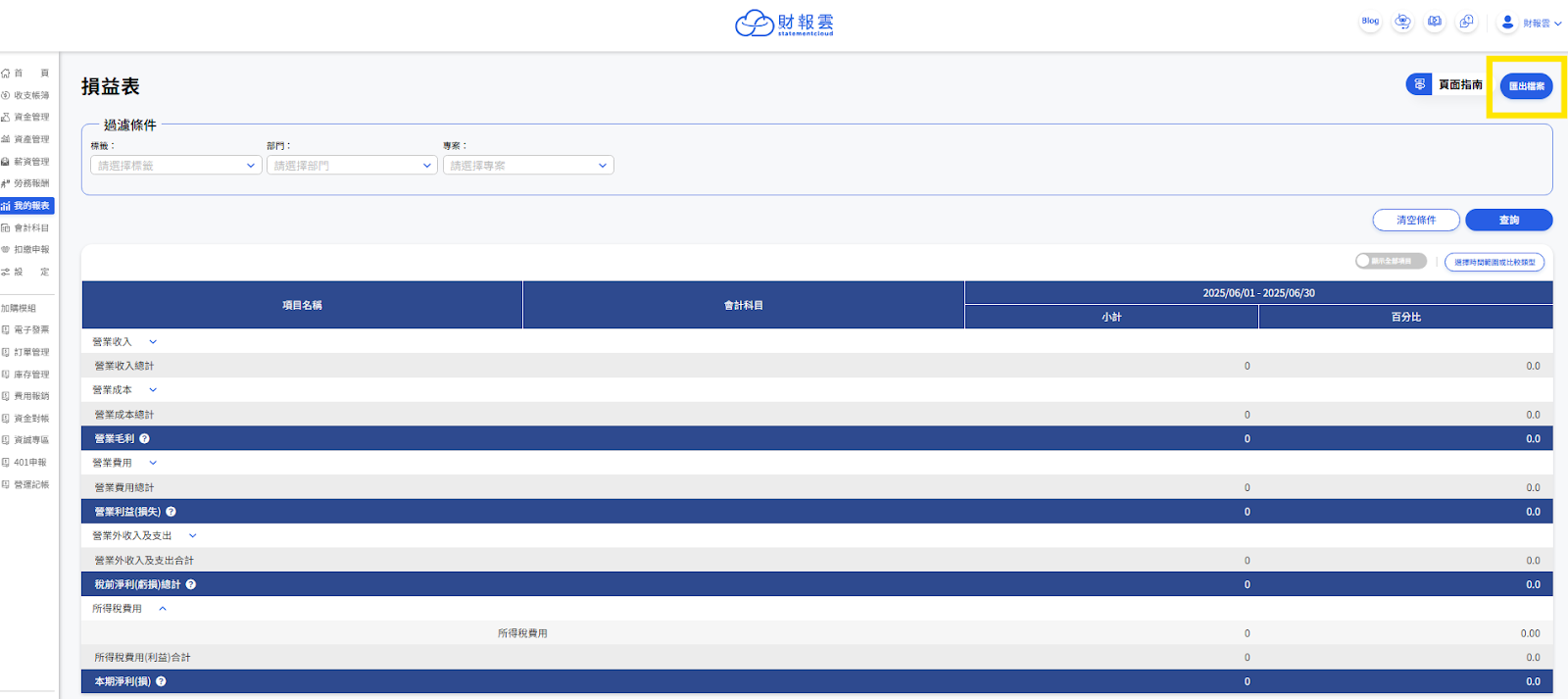Click the help icon beside 營業利益(損失)

click(x=171, y=512)
